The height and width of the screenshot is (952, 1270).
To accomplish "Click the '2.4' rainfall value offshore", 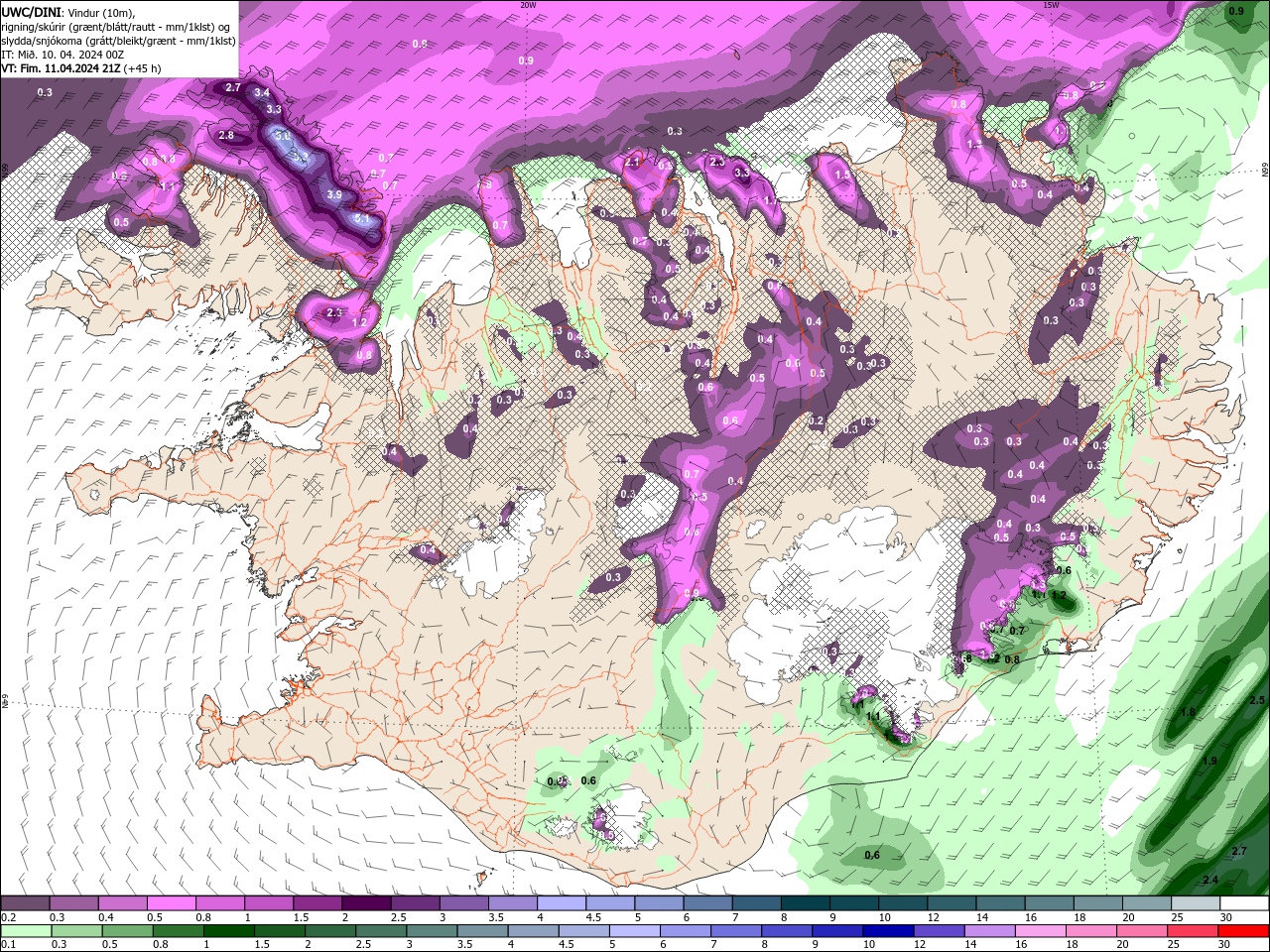I will coord(1209,881).
